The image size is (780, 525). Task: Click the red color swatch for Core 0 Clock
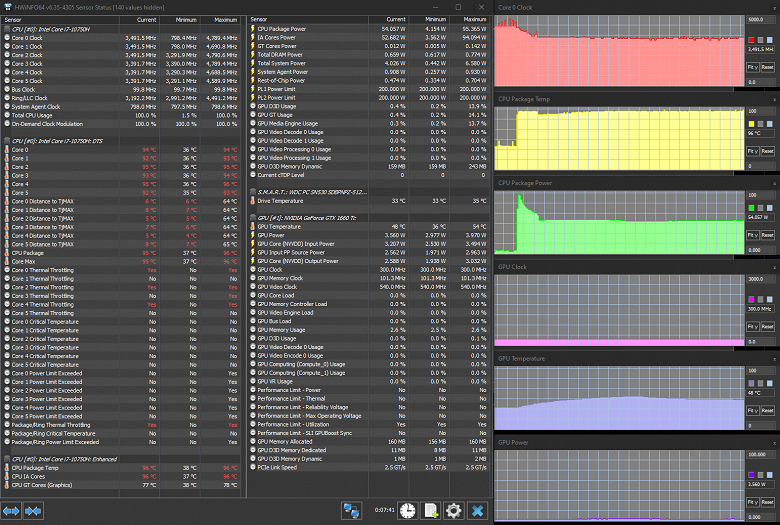coord(752,40)
